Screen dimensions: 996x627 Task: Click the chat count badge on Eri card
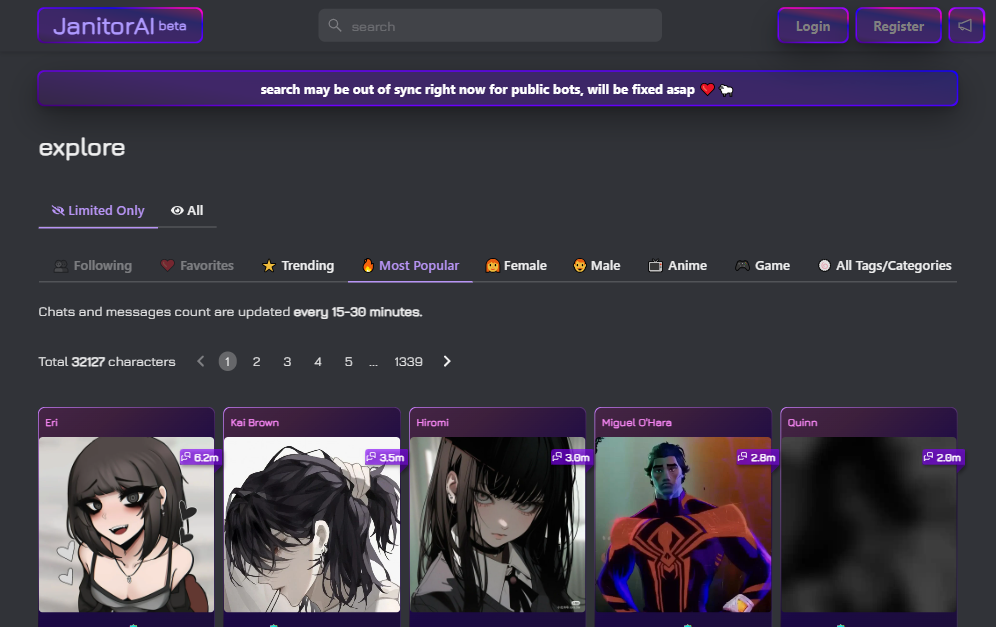coord(200,457)
